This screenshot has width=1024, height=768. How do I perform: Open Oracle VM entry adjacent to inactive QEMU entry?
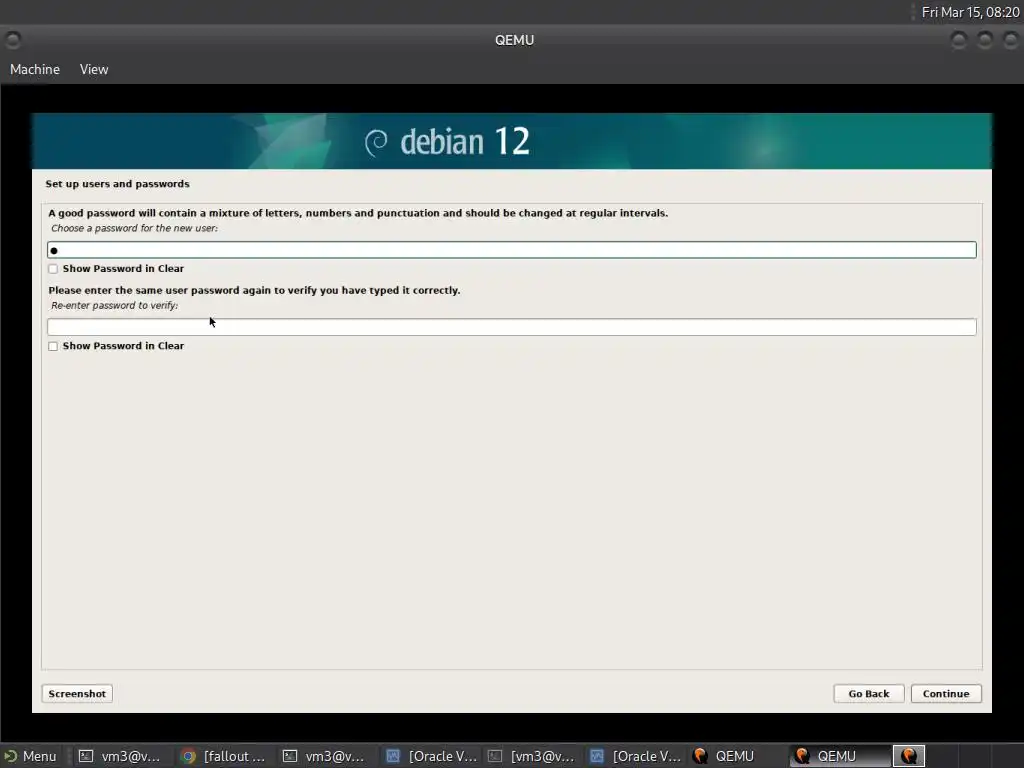pos(636,756)
